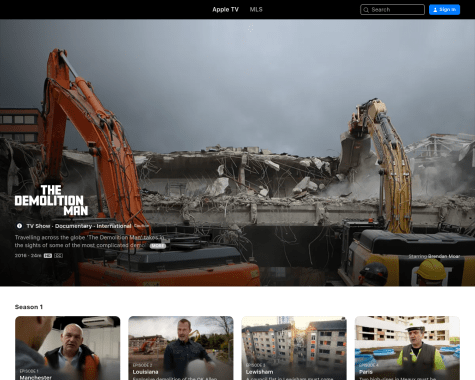Click the 'Travelling across the globe' description
Viewport: 475px width, 380px height.
[x=89, y=241]
